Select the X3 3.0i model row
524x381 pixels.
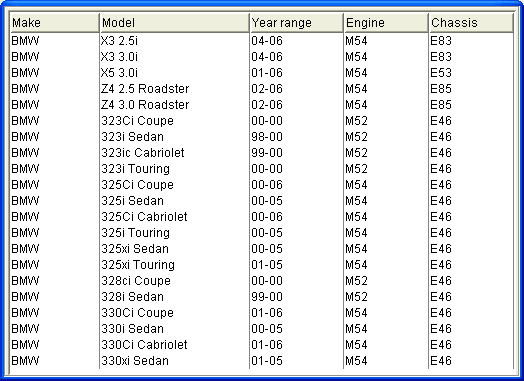pos(262,57)
